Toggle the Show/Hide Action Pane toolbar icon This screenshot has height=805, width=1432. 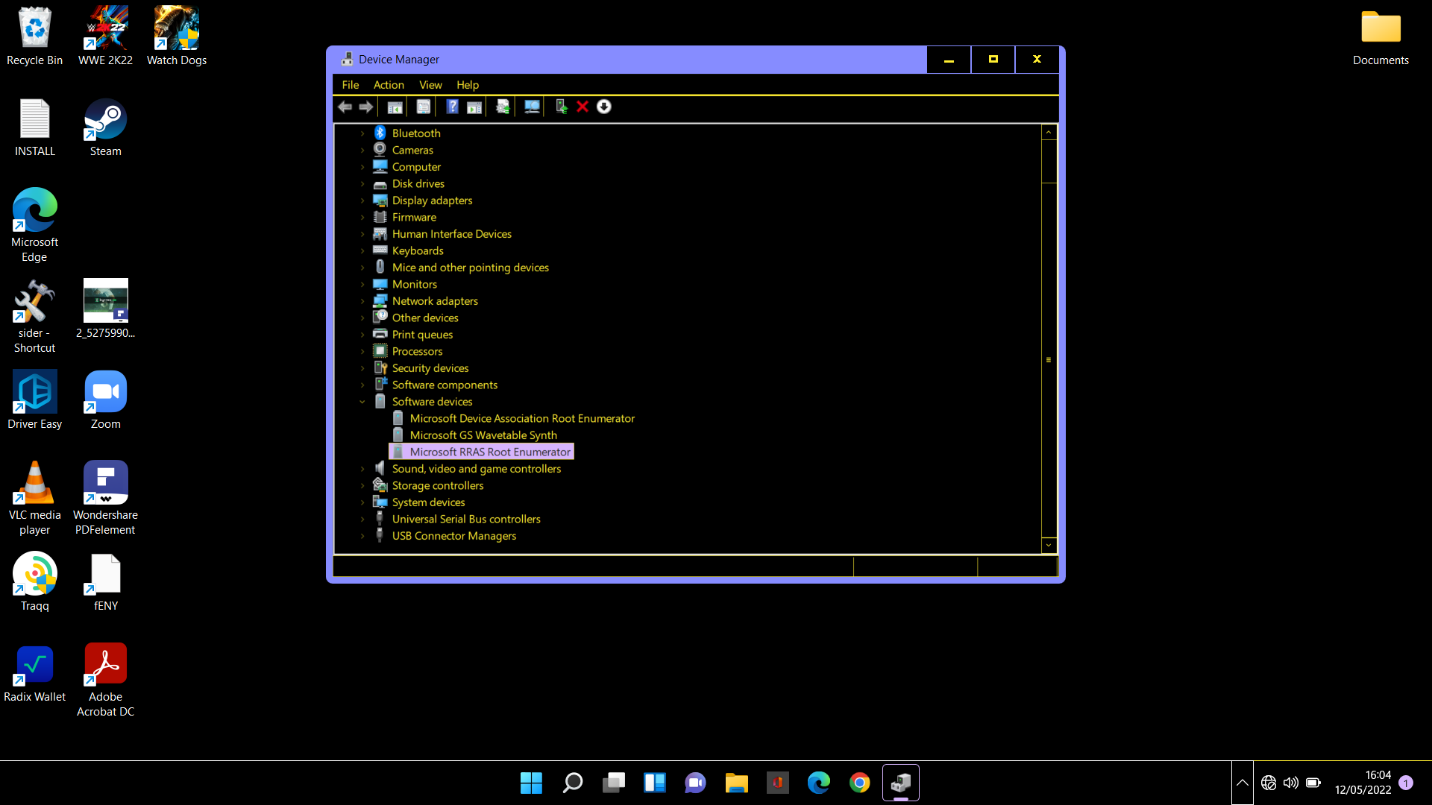tap(474, 107)
